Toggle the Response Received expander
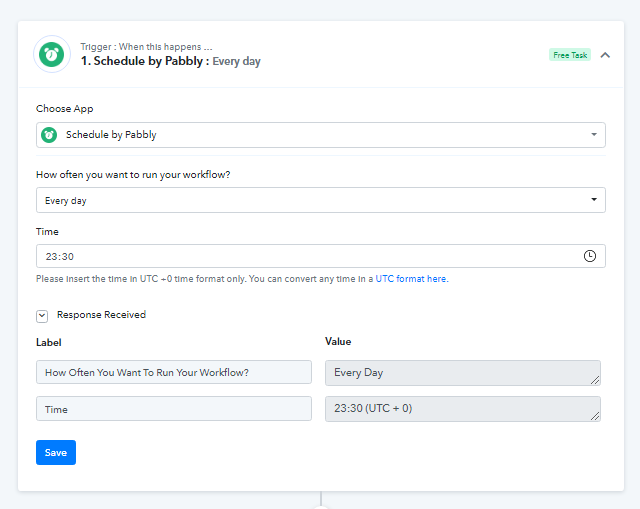Screen dimensions: 640x509 click(42, 316)
